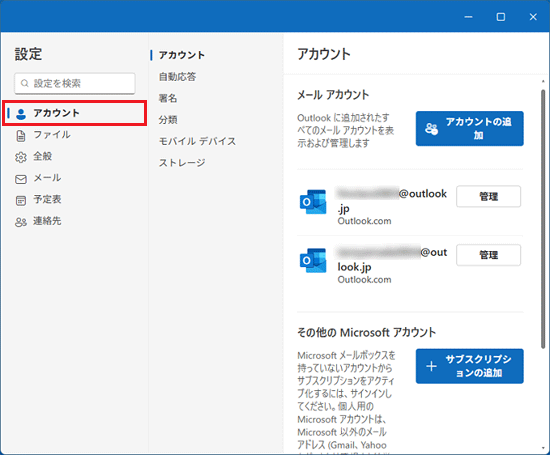Click 管理 for the @outlook .jp account
The width and height of the screenshot is (550, 455).
click(489, 196)
